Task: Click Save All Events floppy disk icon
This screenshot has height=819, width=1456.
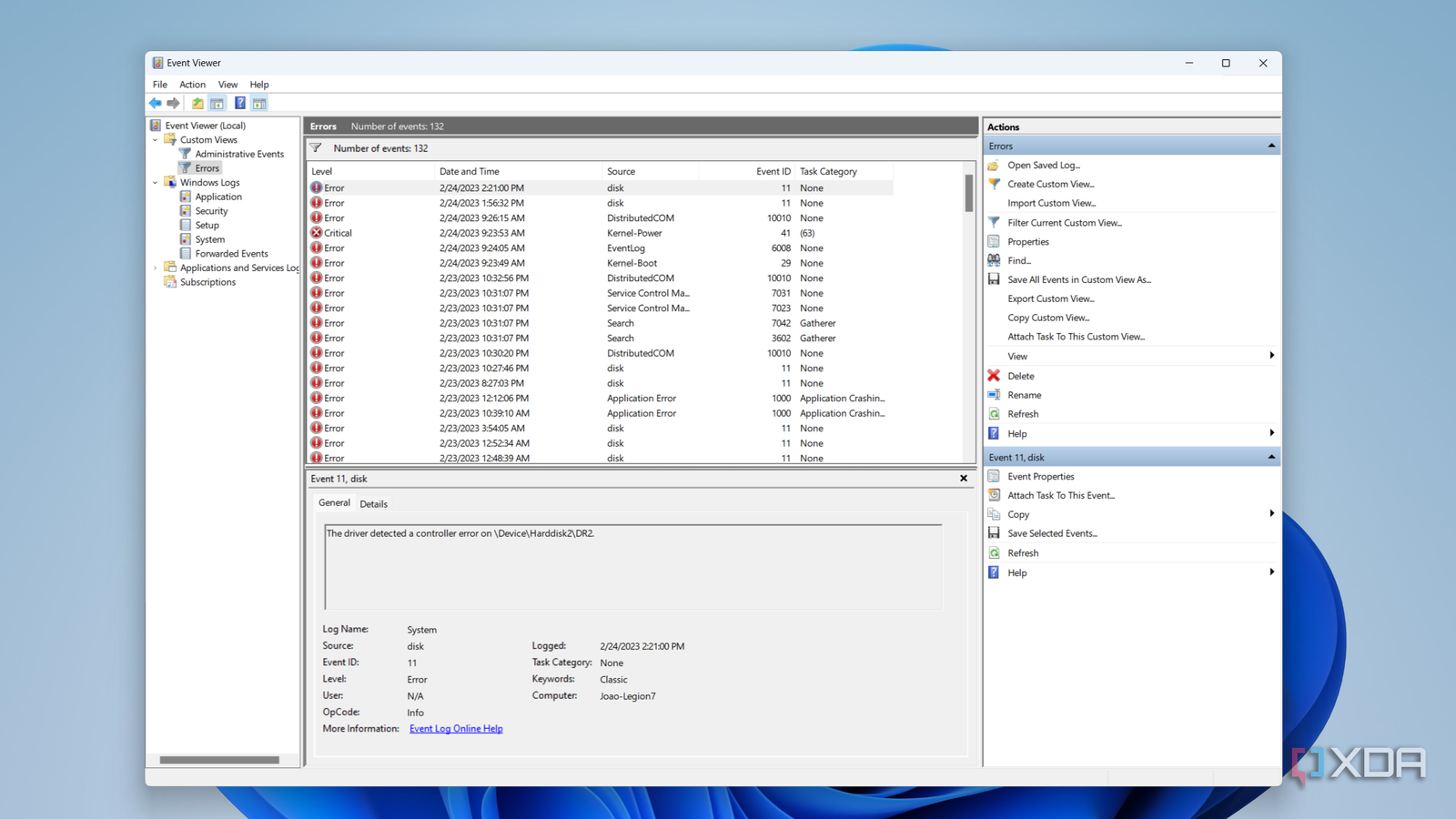Action: point(994,279)
